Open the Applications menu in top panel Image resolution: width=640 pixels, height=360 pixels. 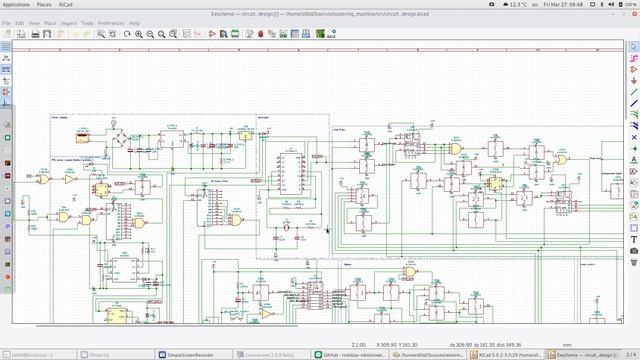16,4
